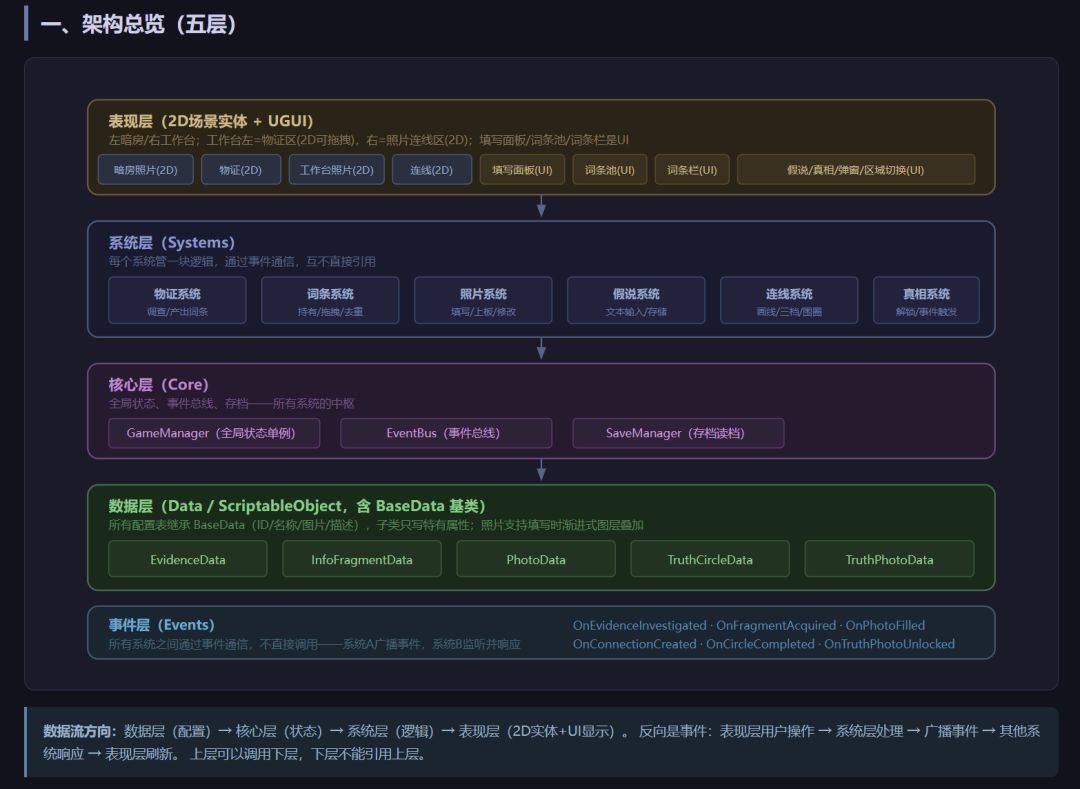Select the EventBus (事件总线) box

click(x=446, y=433)
